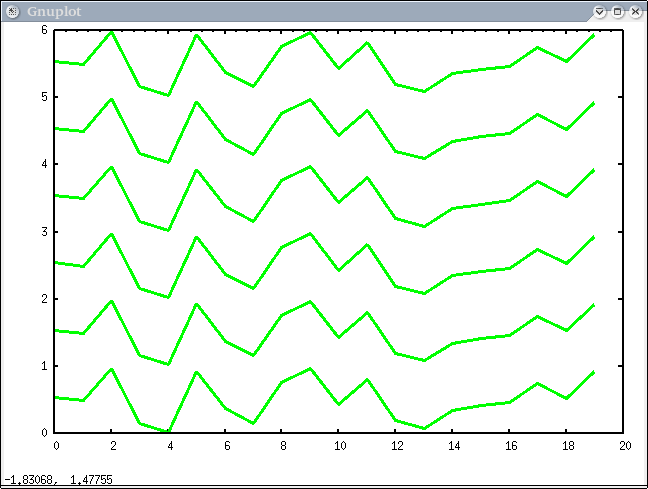Viewport: 648px width, 489px height.
Task: Maximize the Gnuplot window
Action: [x=617, y=12]
